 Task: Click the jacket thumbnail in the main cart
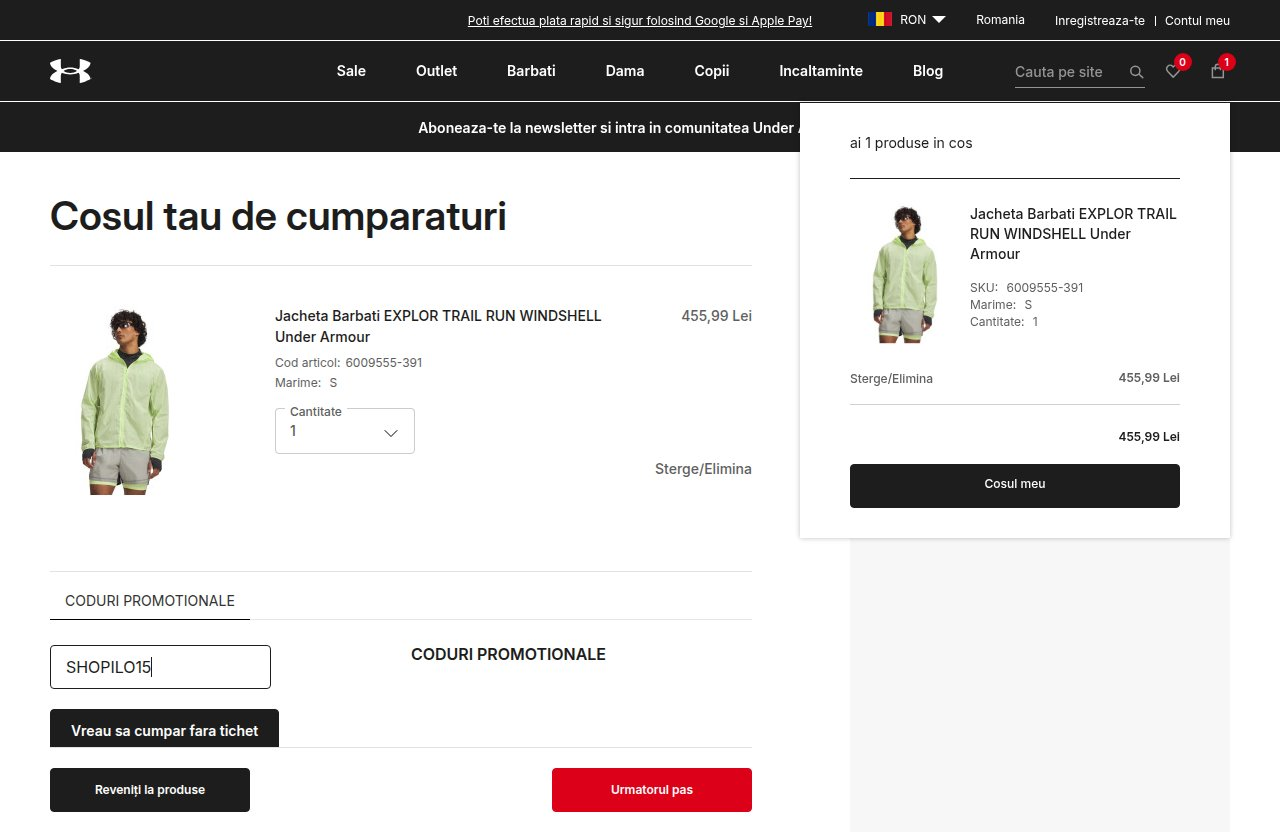coord(125,402)
